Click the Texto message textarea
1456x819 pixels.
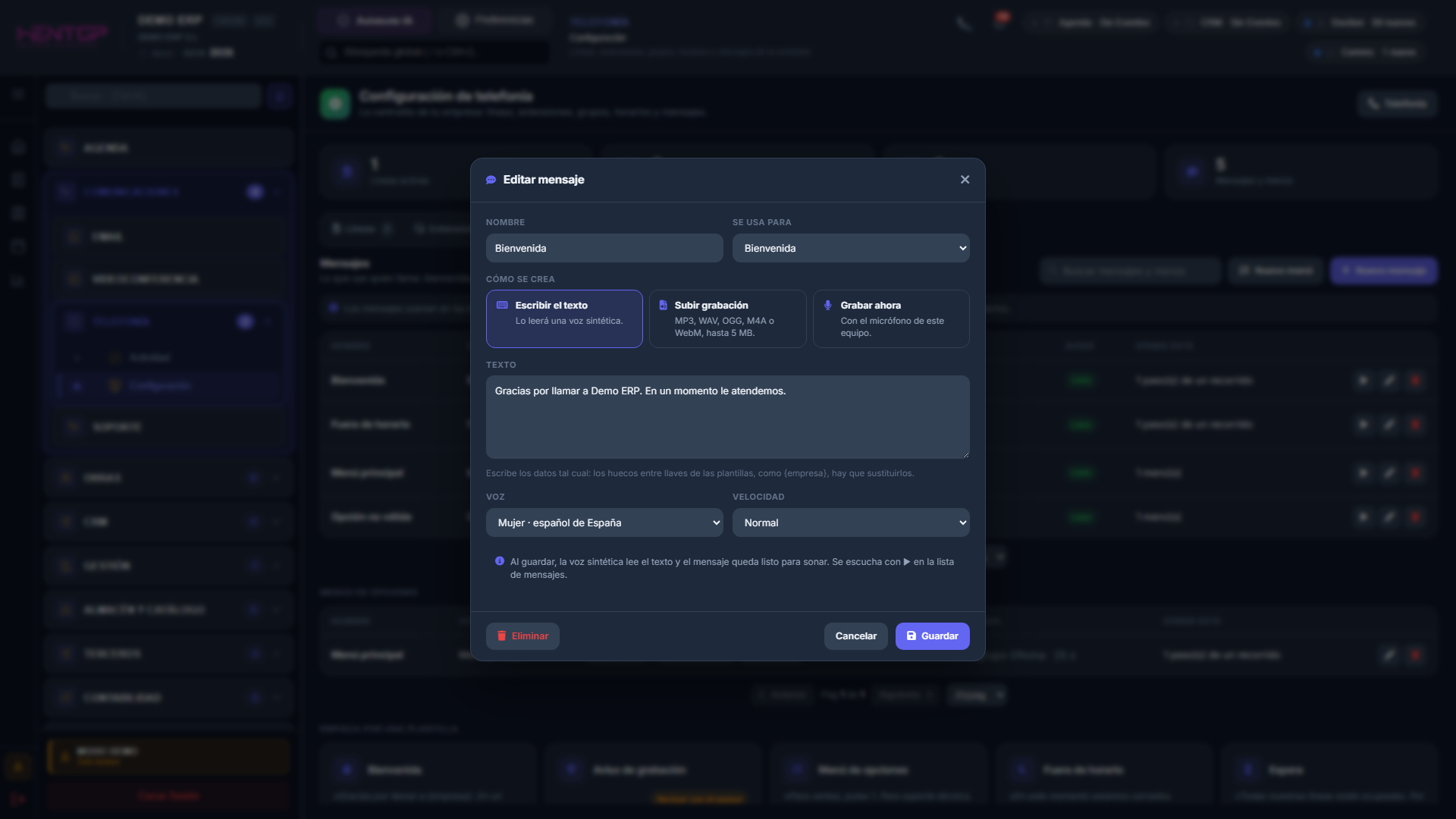point(728,417)
